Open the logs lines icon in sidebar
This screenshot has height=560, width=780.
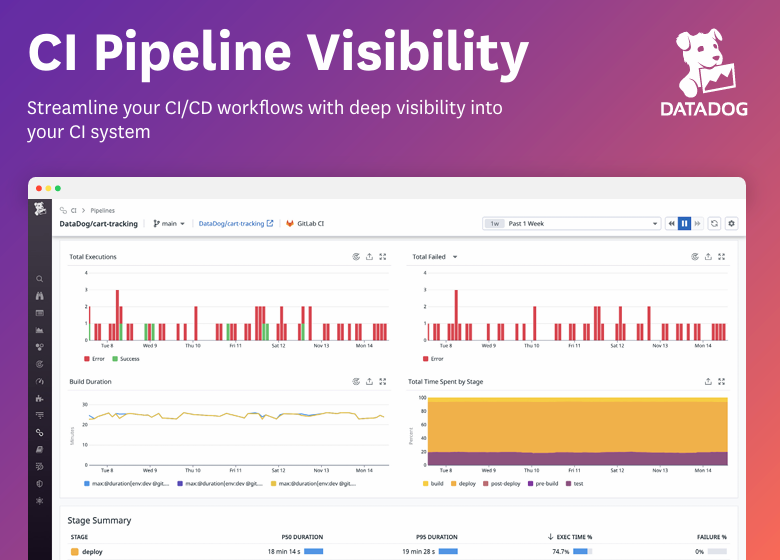click(x=39, y=415)
